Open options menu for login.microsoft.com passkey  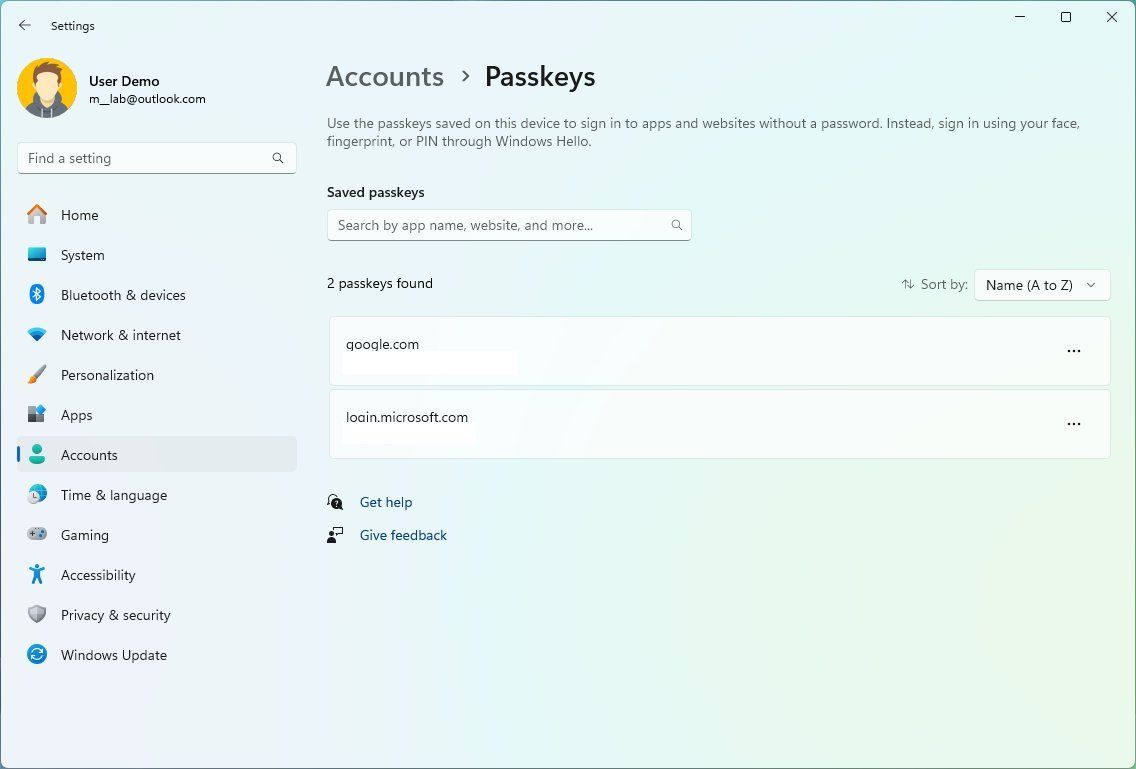pyautogui.click(x=1074, y=423)
